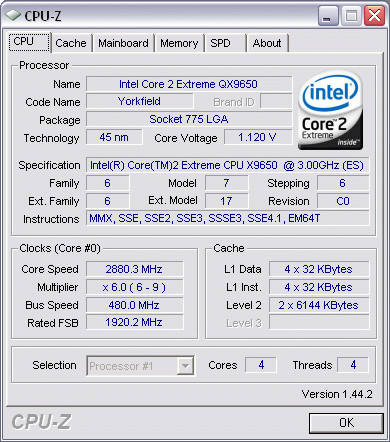Select the CPU tab
This screenshot has height=442, width=390.
[x=29, y=42]
